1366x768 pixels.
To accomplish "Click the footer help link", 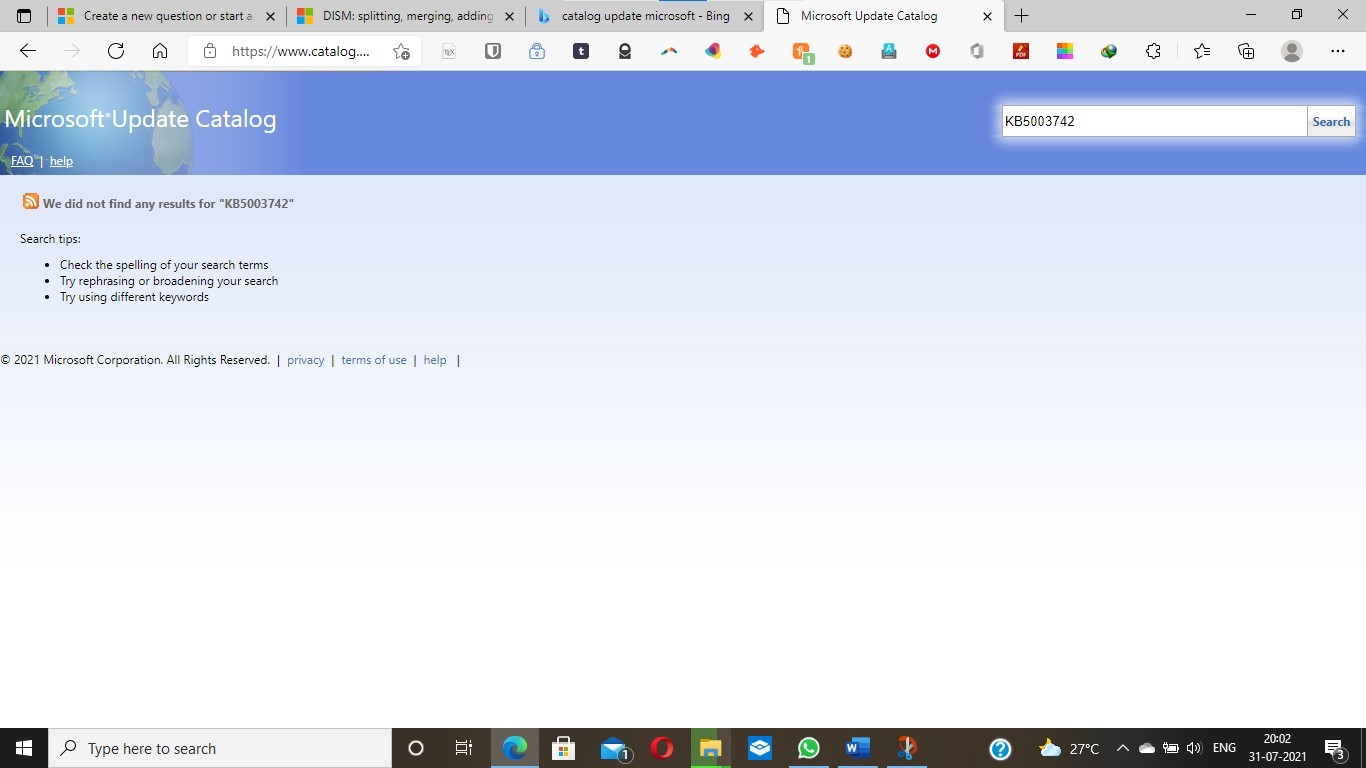I will click(435, 360).
